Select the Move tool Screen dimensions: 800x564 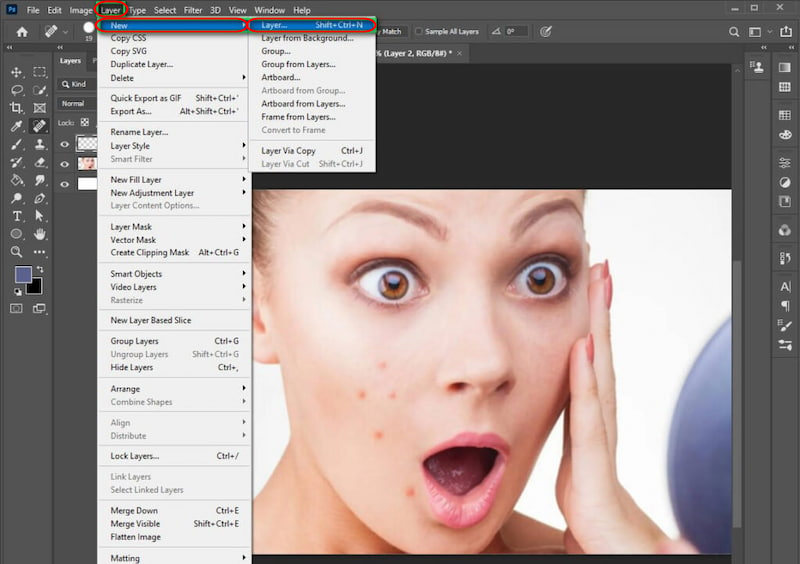(x=16, y=72)
